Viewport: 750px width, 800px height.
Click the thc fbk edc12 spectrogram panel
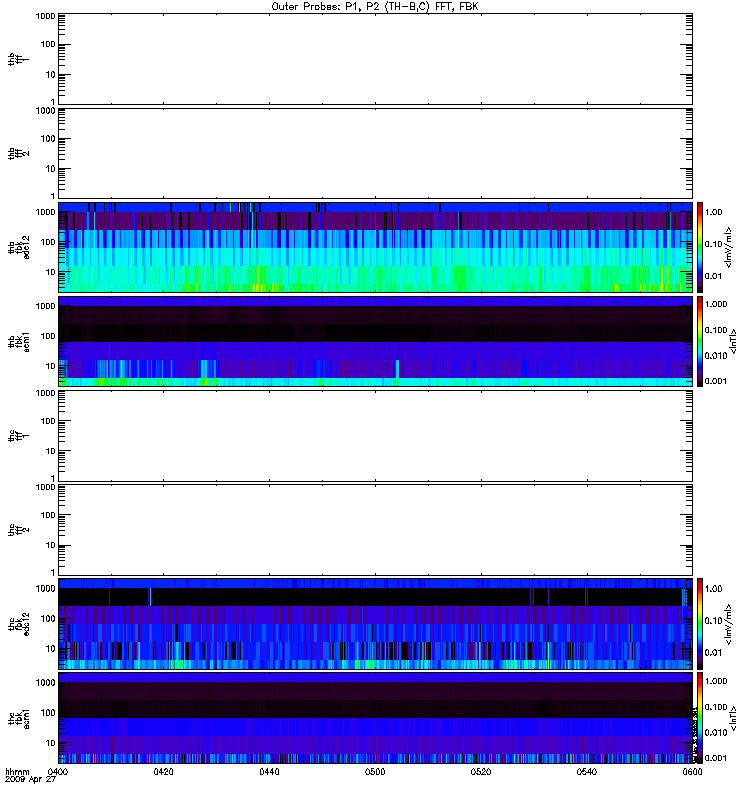tap(376, 624)
